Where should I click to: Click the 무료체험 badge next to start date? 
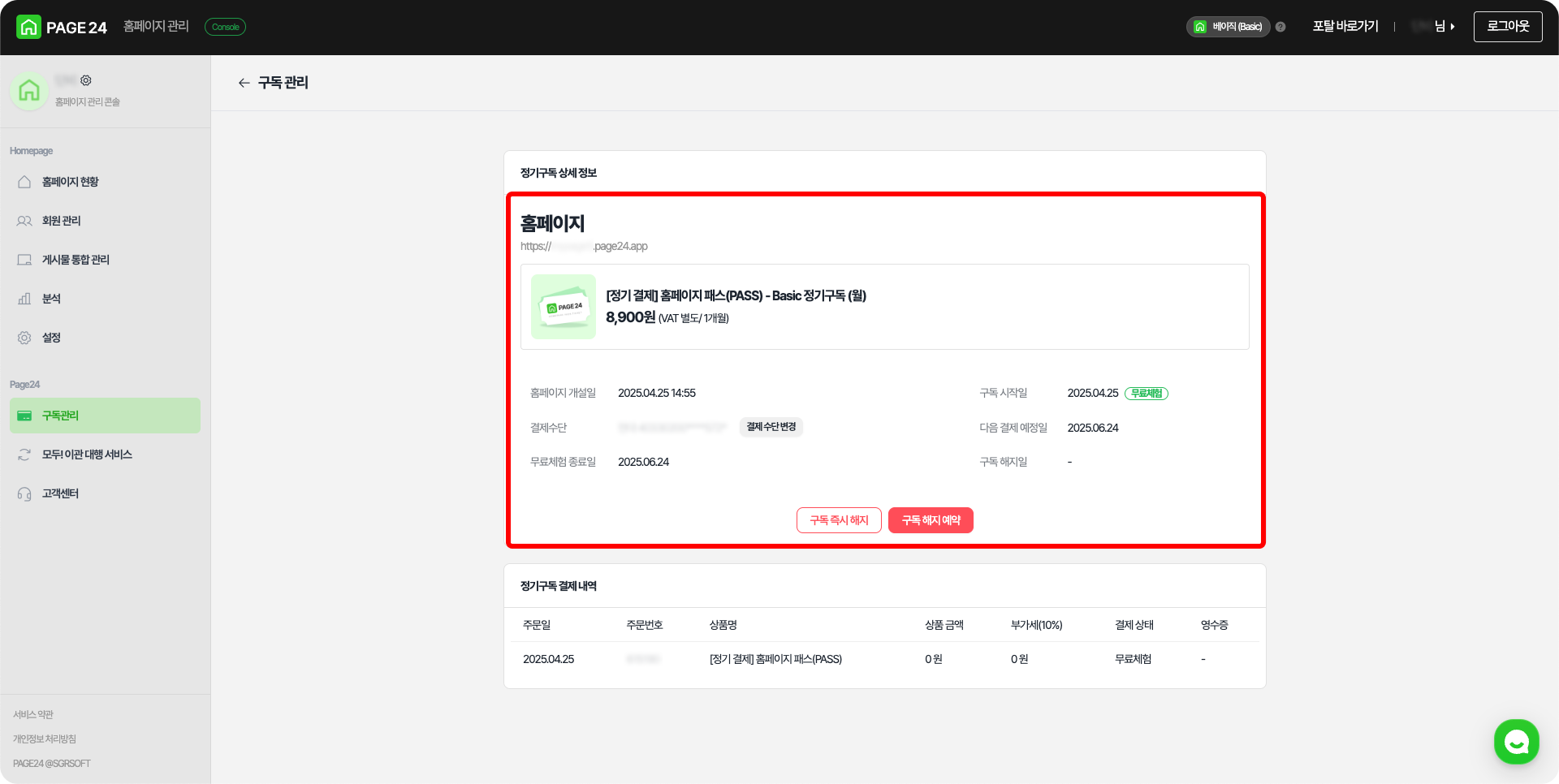tap(1147, 394)
